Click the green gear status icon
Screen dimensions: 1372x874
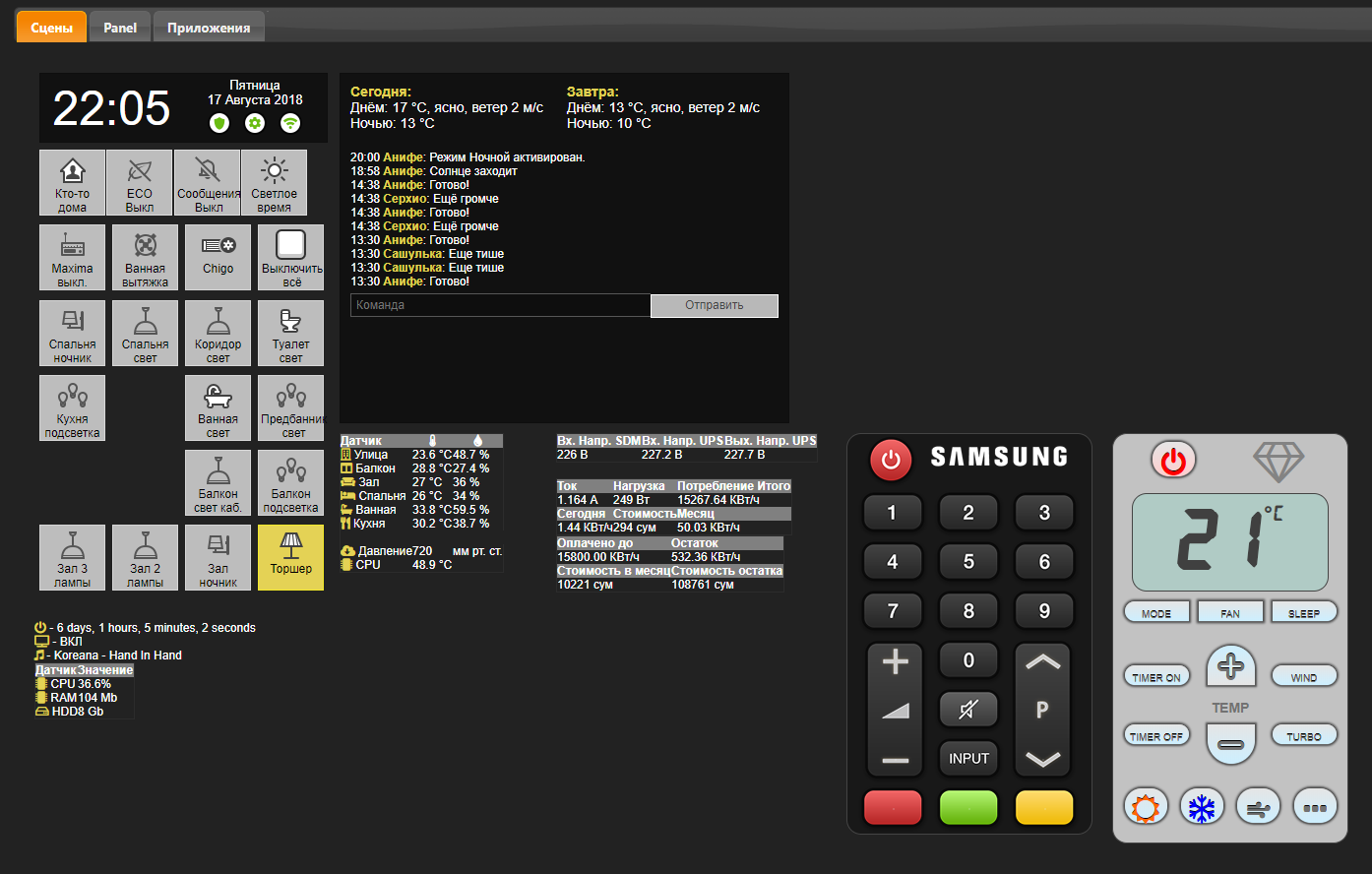click(x=255, y=123)
